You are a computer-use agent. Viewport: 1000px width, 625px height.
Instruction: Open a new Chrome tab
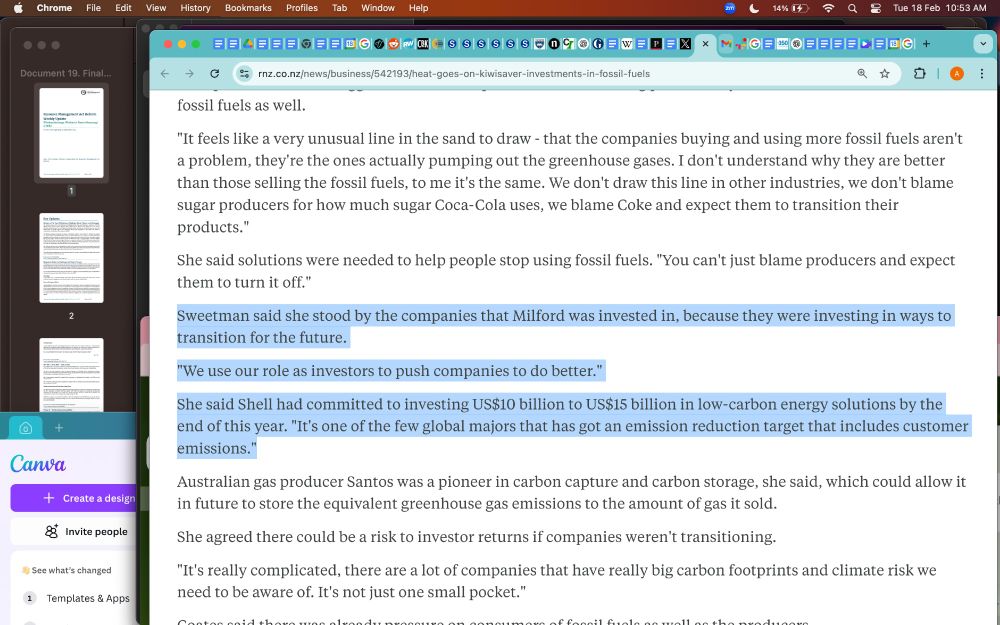pyautogui.click(x=926, y=43)
